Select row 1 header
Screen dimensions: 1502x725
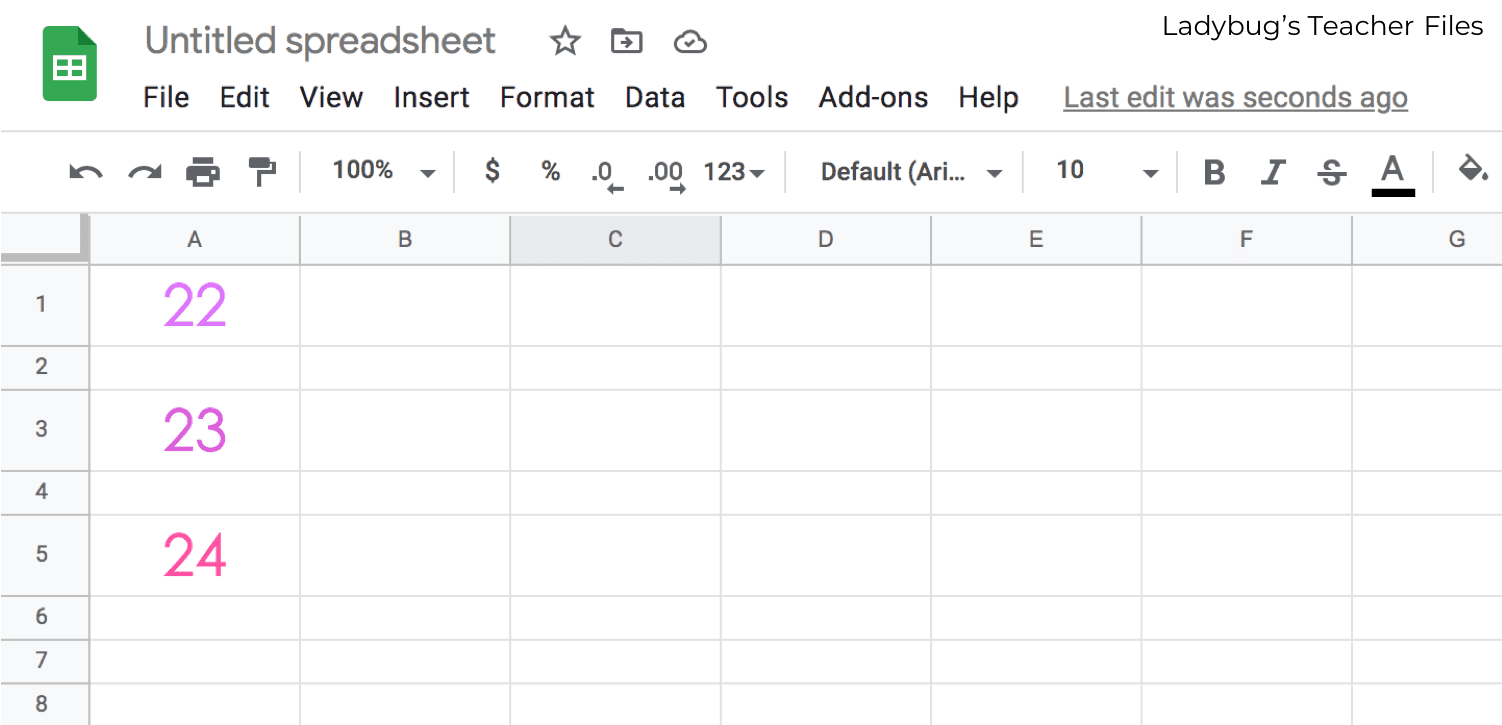click(44, 305)
